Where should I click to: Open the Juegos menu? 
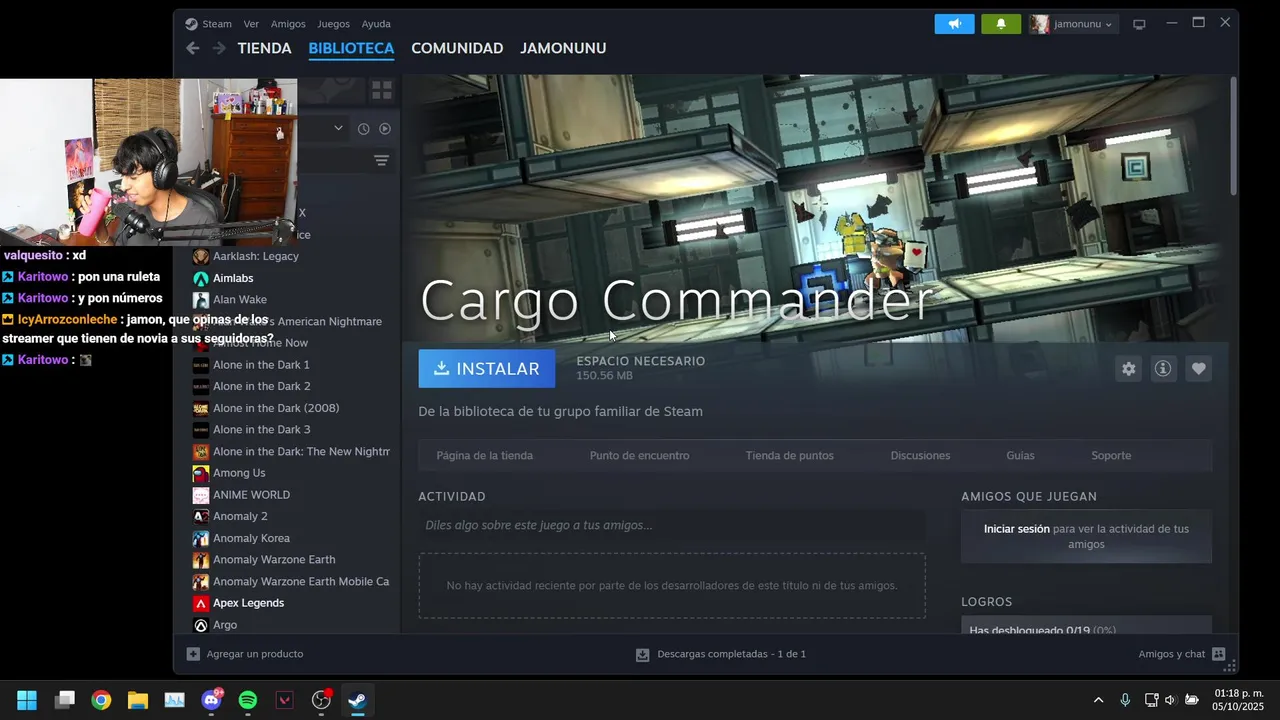tap(333, 24)
